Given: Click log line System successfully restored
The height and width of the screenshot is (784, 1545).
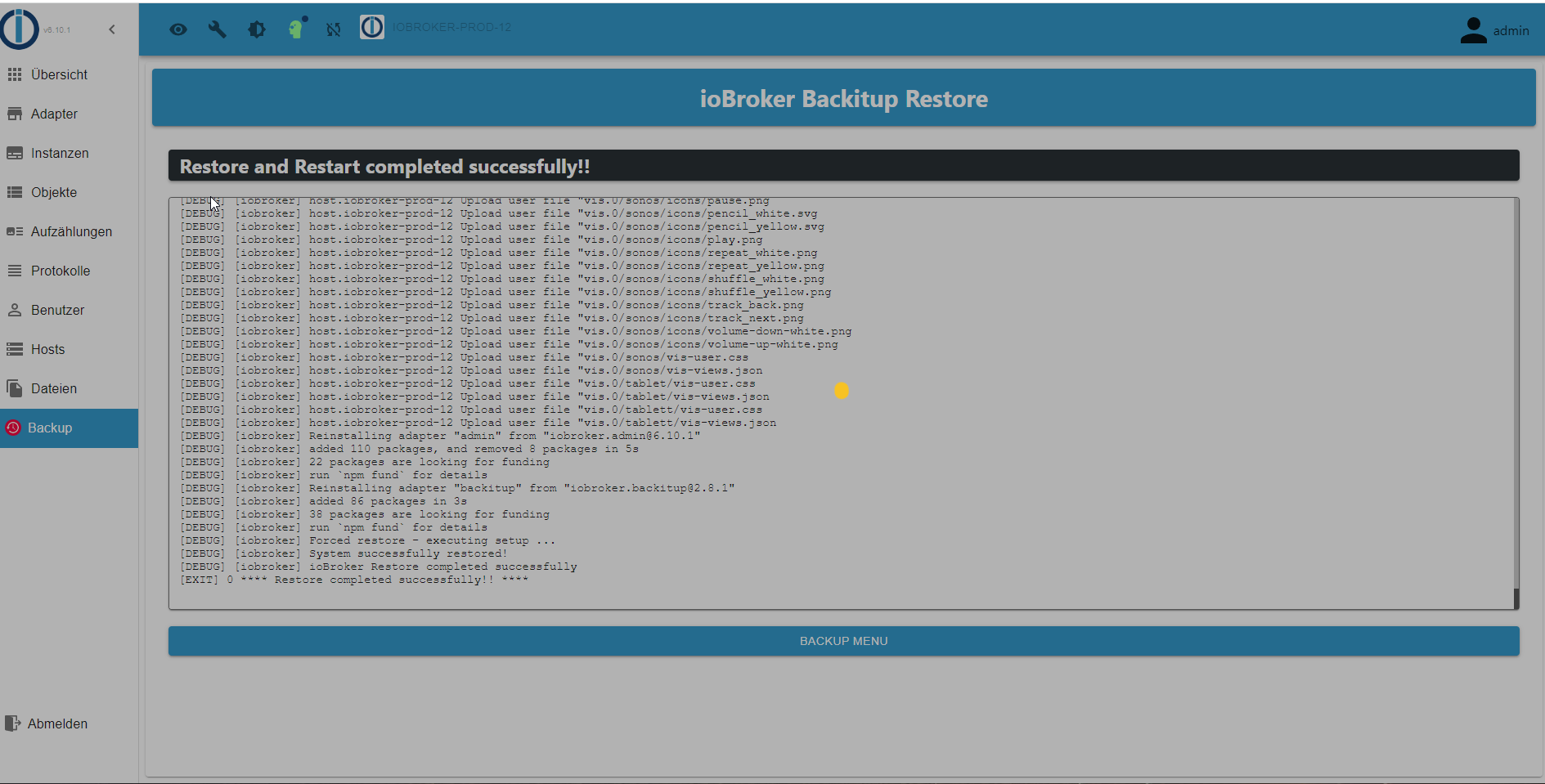Looking at the screenshot, I should point(344,553).
